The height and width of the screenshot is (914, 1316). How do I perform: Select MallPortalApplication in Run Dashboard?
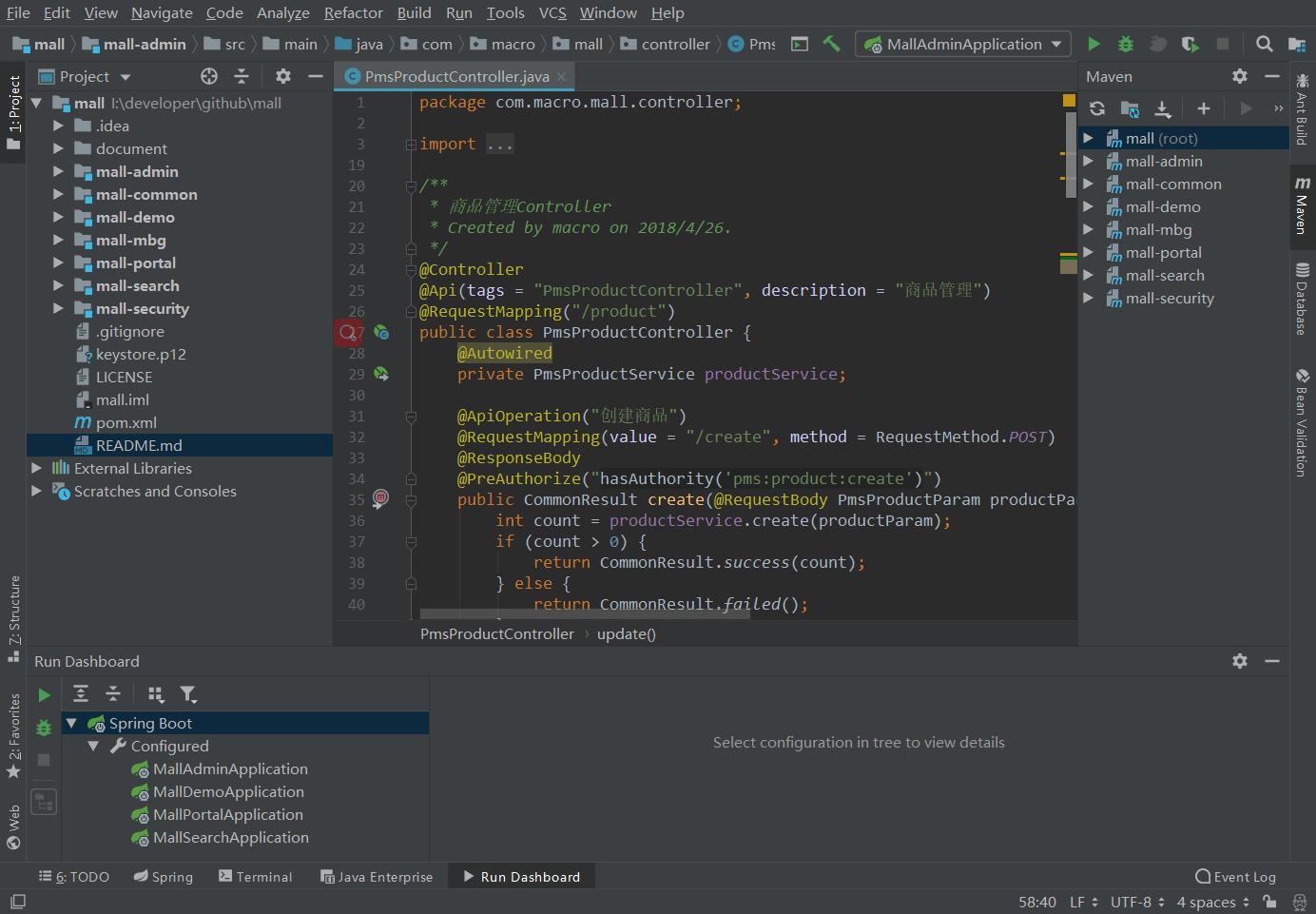[x=227, y=814]
